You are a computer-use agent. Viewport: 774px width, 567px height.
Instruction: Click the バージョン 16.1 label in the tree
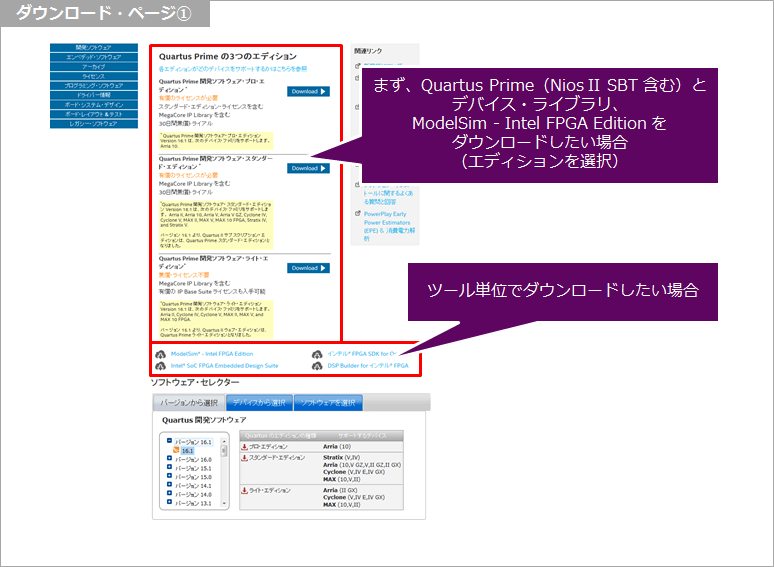(x=193, y=442)
